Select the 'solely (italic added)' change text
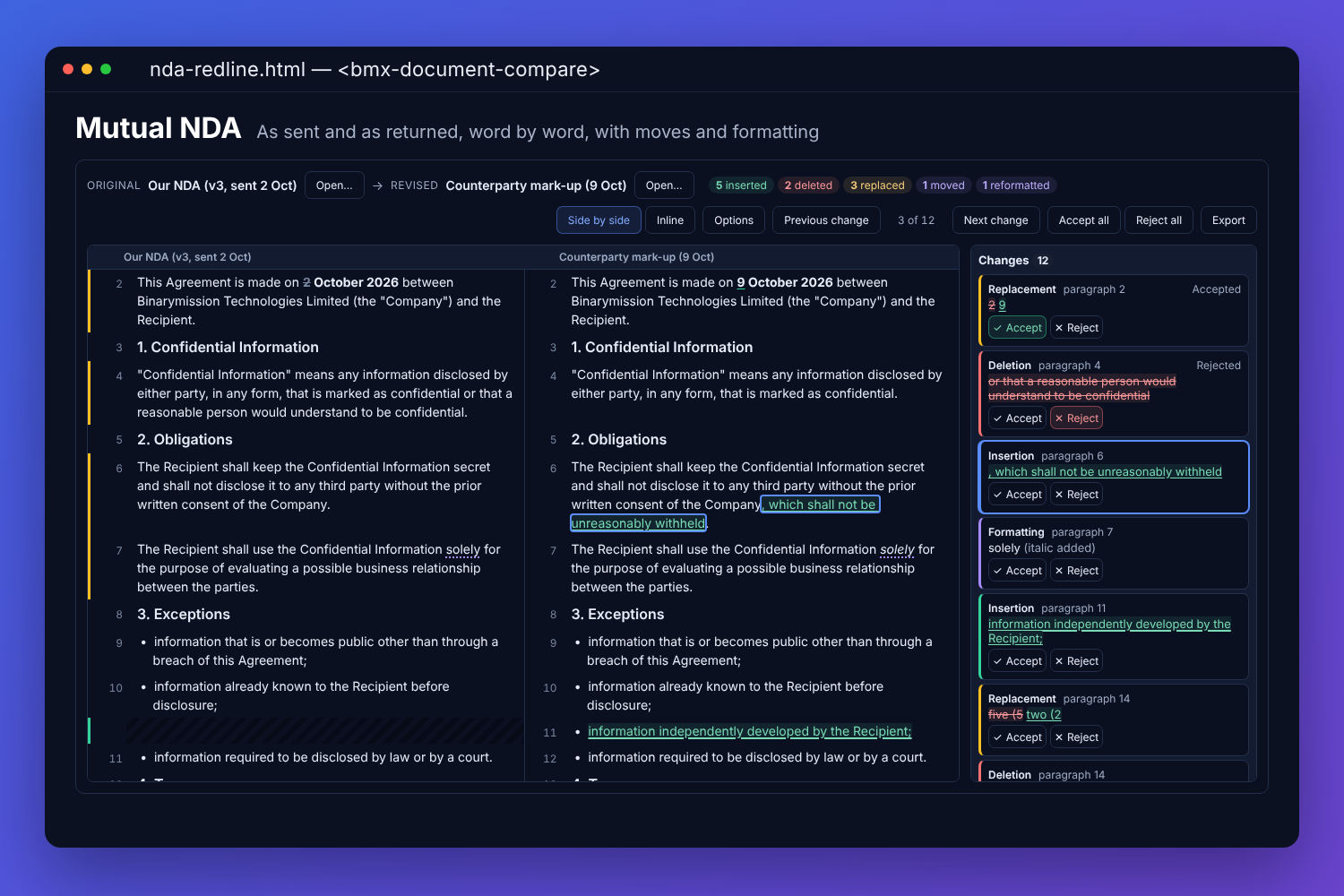Screen dimensions: 1344x896 (1041, 548)
